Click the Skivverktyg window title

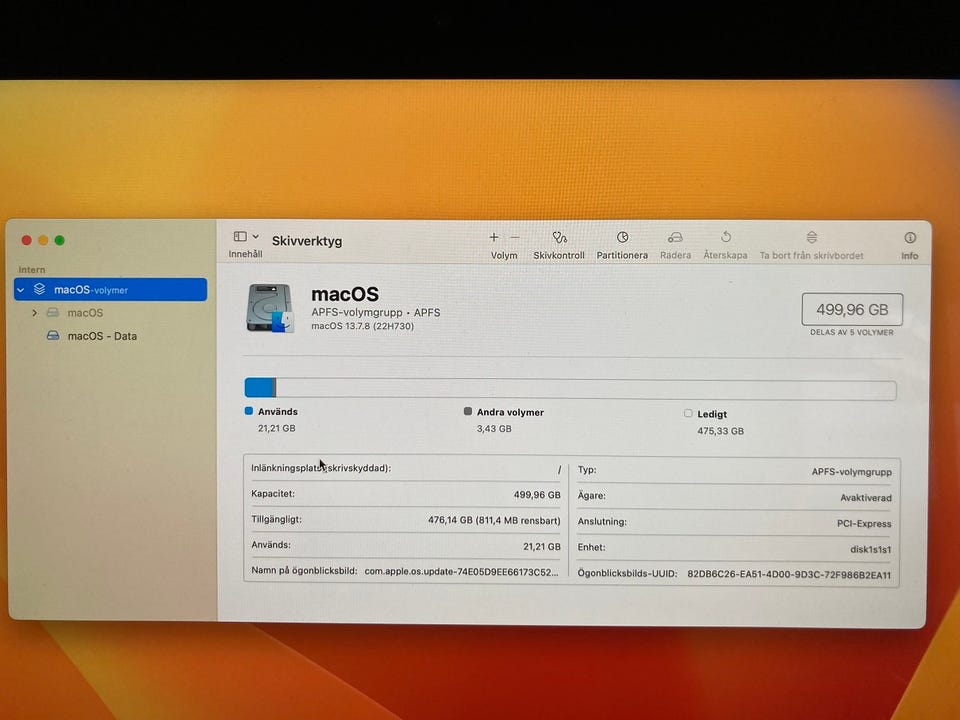tap(307, 241)
